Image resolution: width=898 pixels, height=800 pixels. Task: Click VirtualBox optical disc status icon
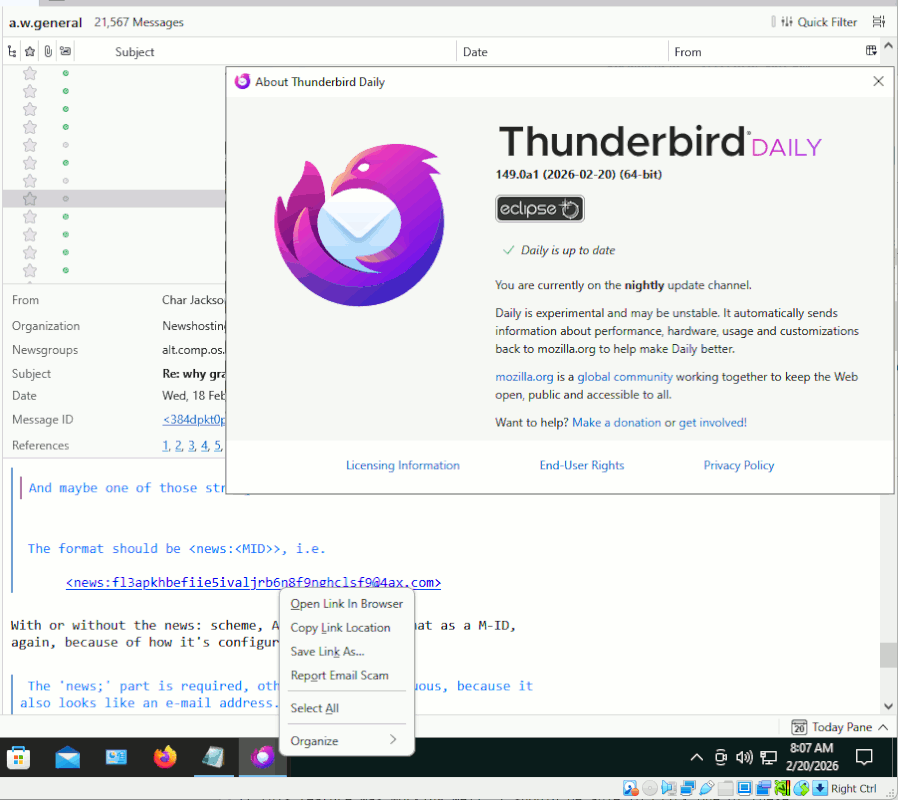coord(649,789)
